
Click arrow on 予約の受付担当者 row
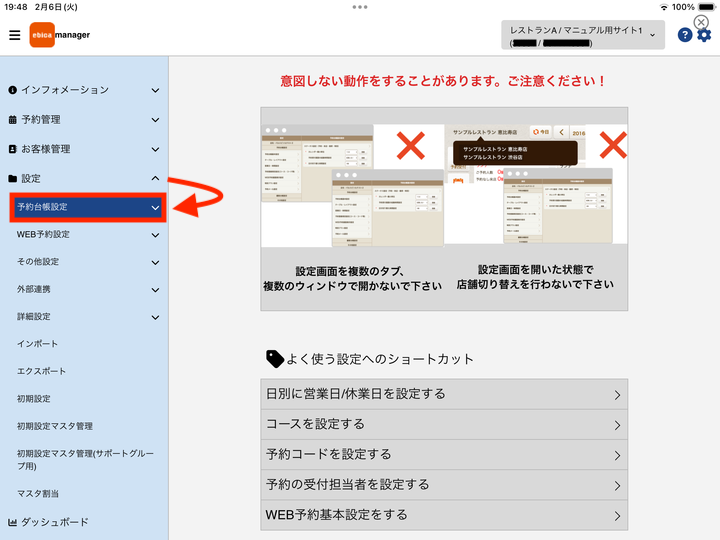pos(618,486)
